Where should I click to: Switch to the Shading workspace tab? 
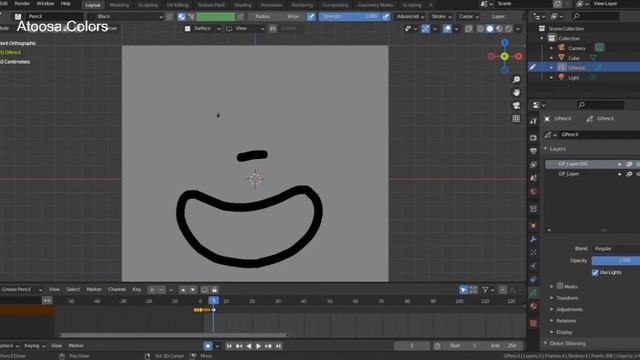click(243, 5)
